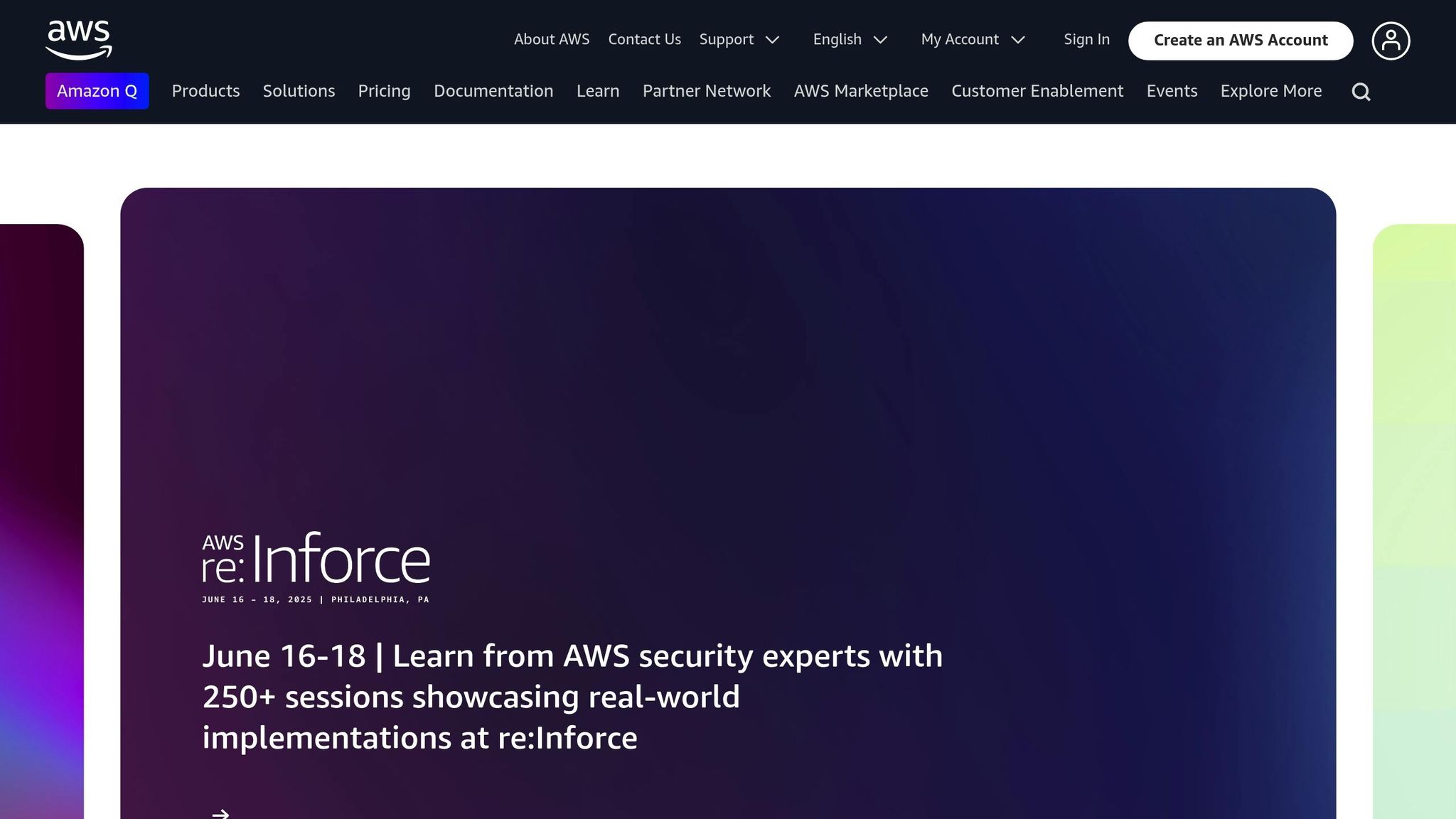Show previous carousel card on left edge
Viewport: 1456px width, 819px height.
tap(41, 521)
